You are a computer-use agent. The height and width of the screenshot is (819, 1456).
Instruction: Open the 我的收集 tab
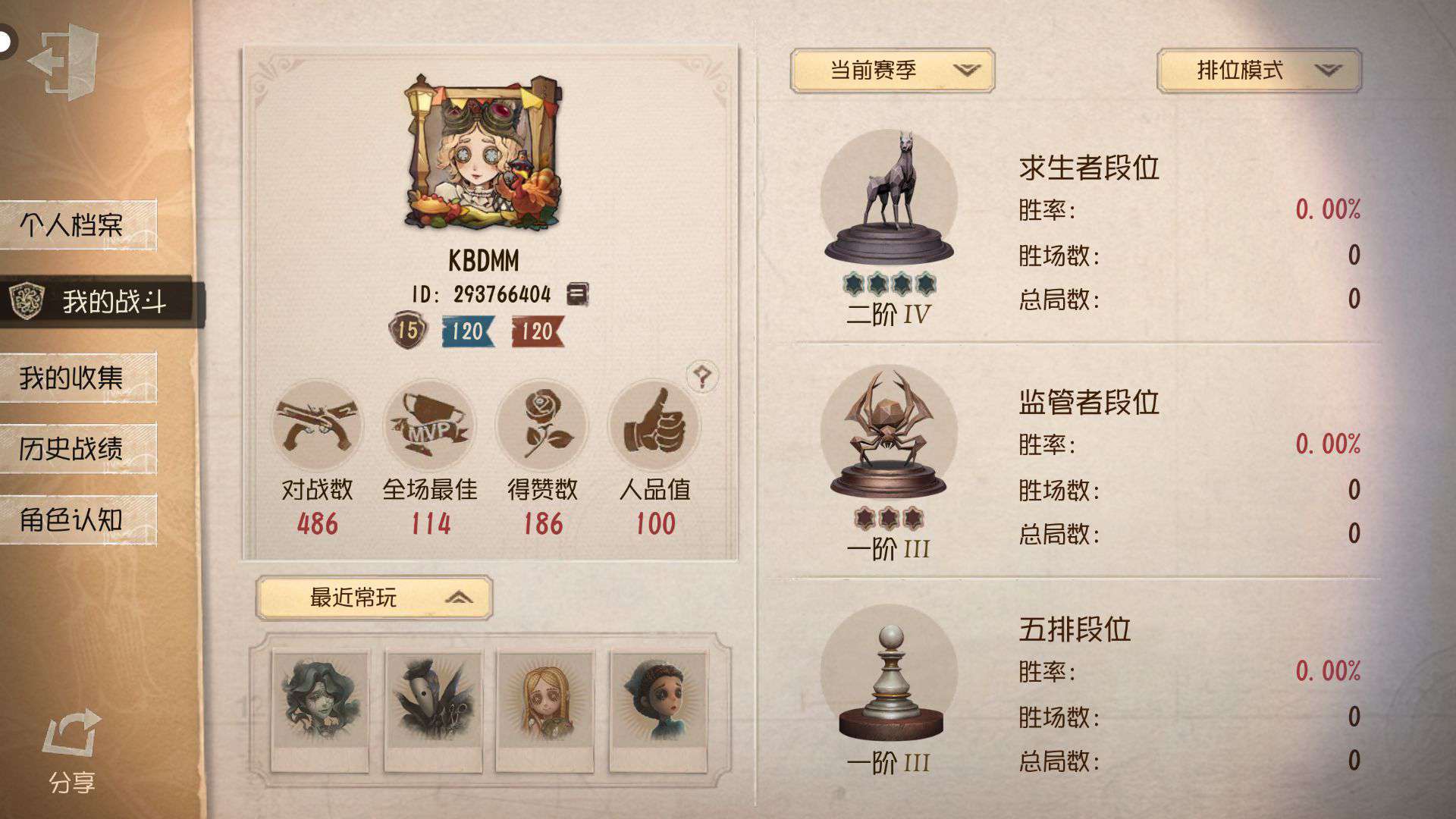click(79, 377)
